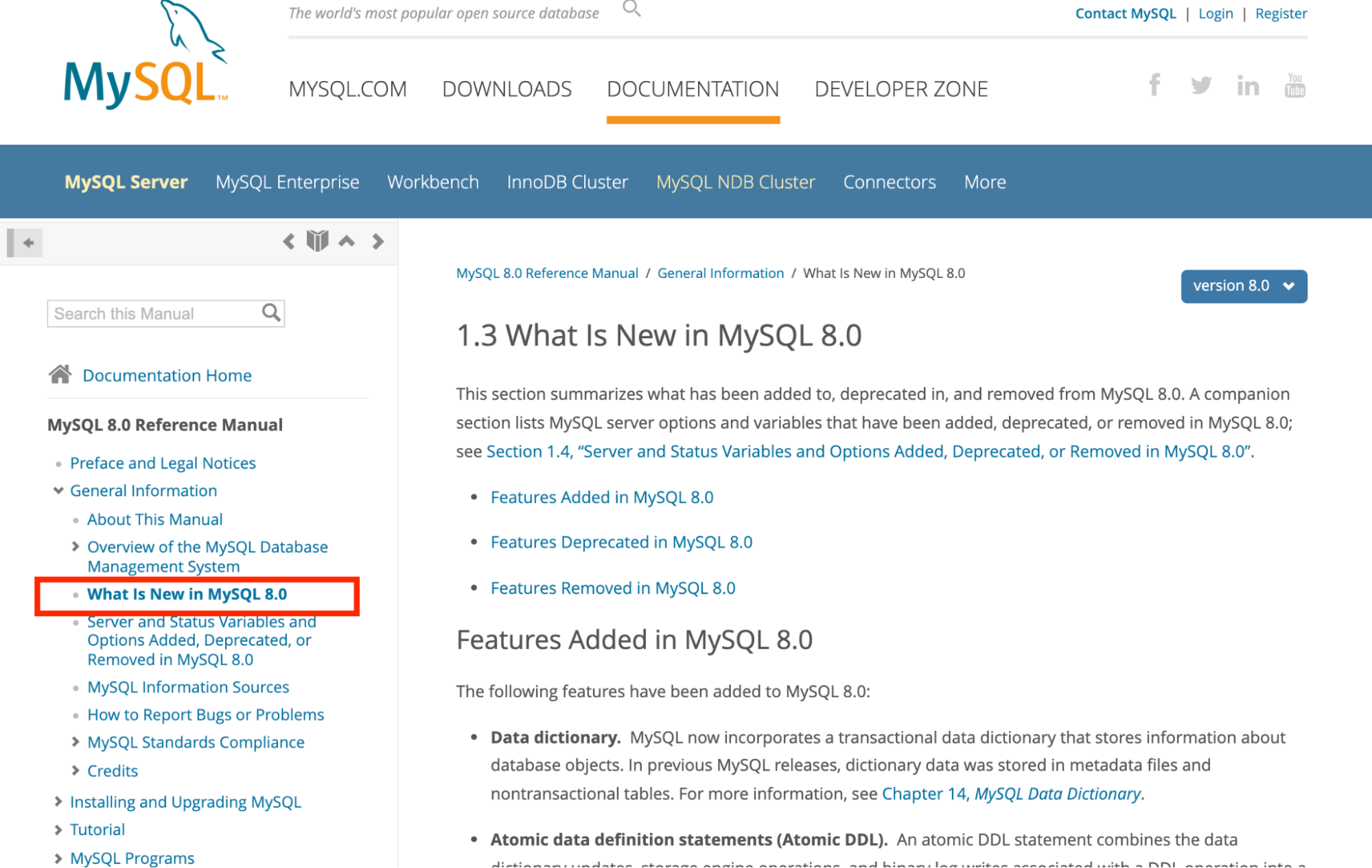Open Preface and Legal Notices
This screenshot has height=868, width=1372.
(163, 463)
